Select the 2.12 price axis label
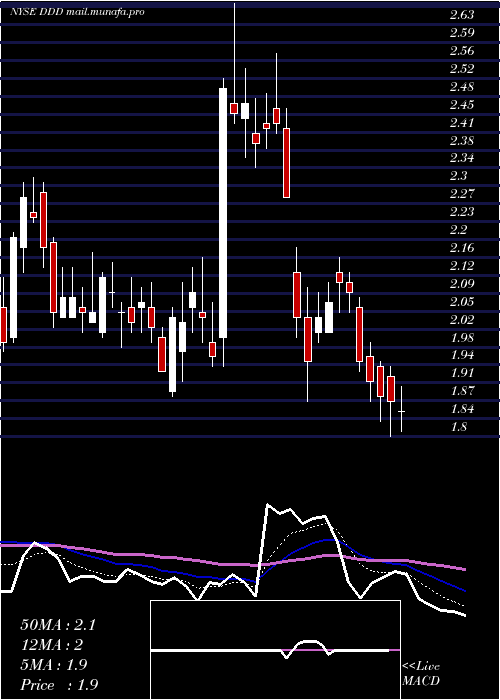 (462, 266)
